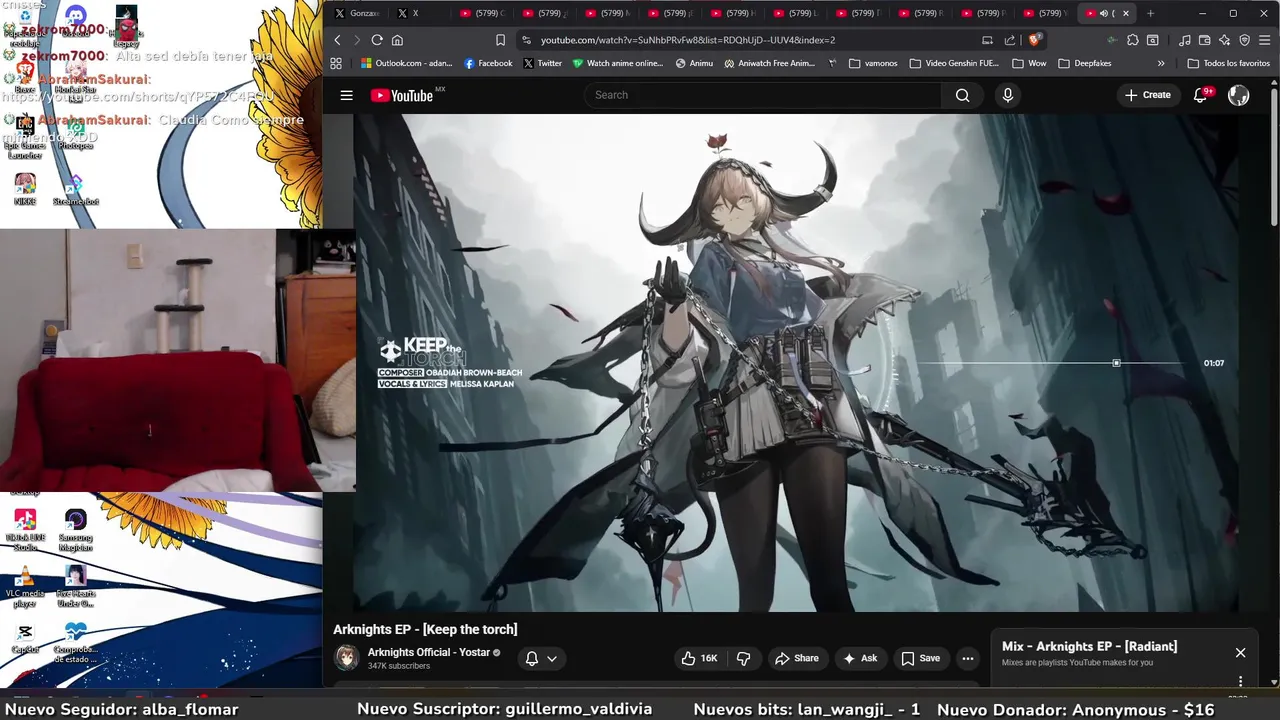Image resolution: width=1280 pixels, height=720 pixels.
Task: Open browser extensions puzzle icon
Action: [x=1132, y=40]
